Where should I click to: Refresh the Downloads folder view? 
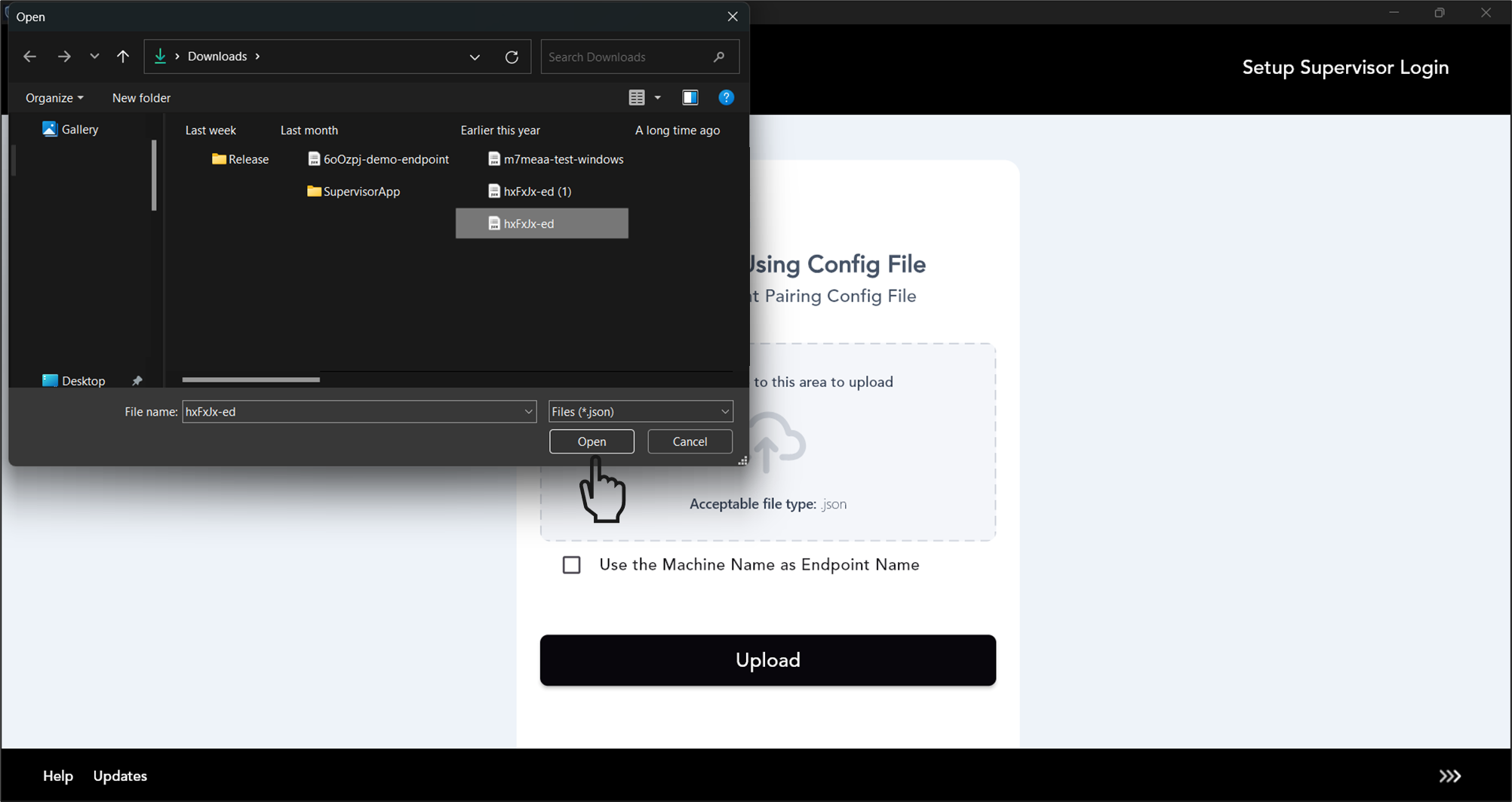[x=512, y=57]
